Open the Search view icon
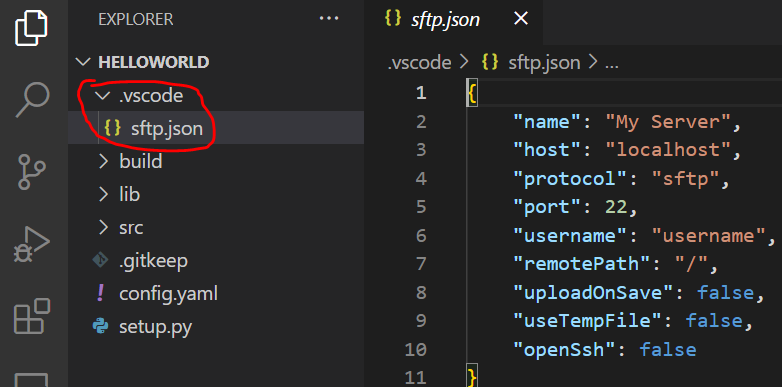 pos(33,100)
